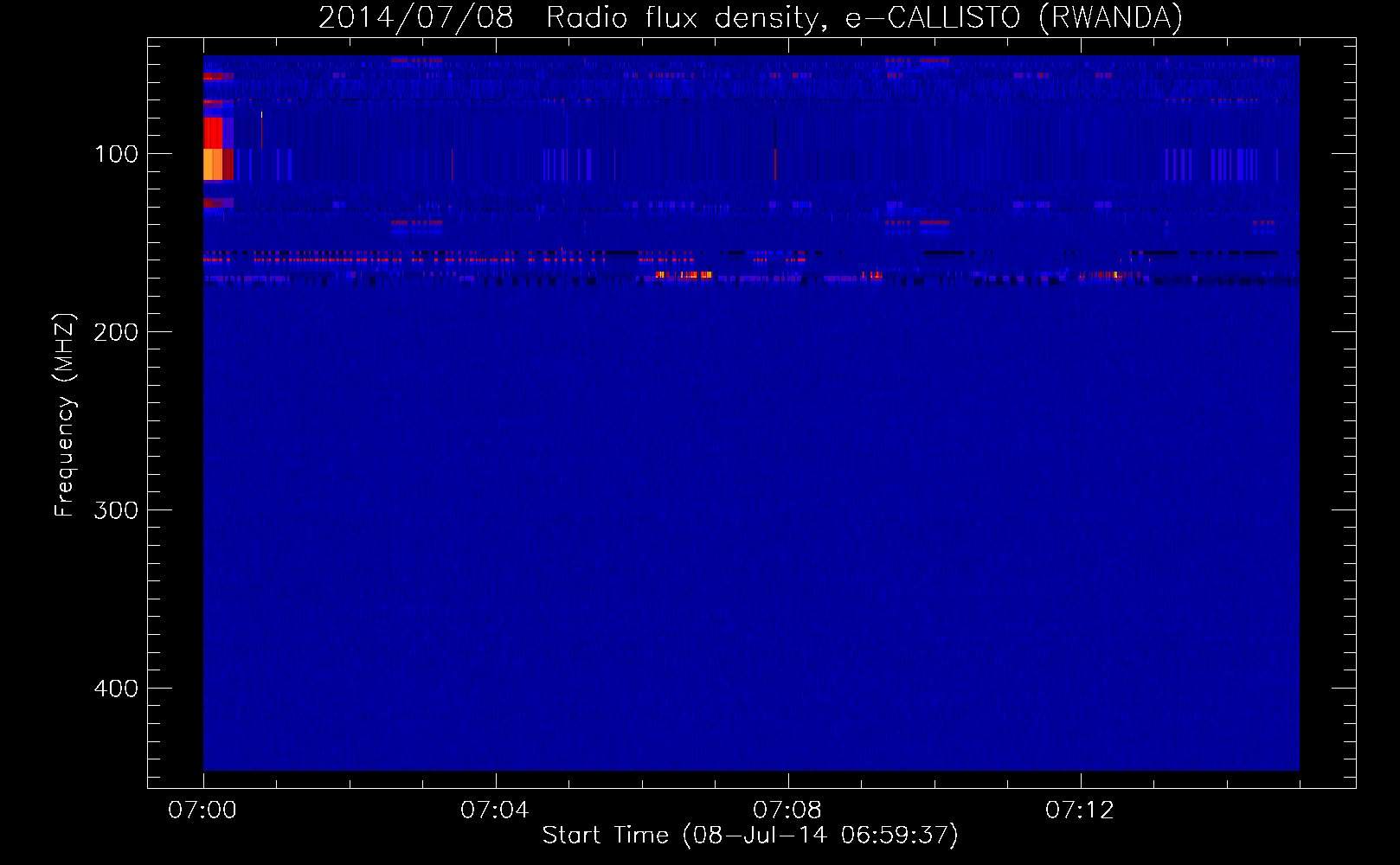1400x865 pixels.
Task: Click the Frequency (MHZ) axis label
Action: tap(65, 415)
